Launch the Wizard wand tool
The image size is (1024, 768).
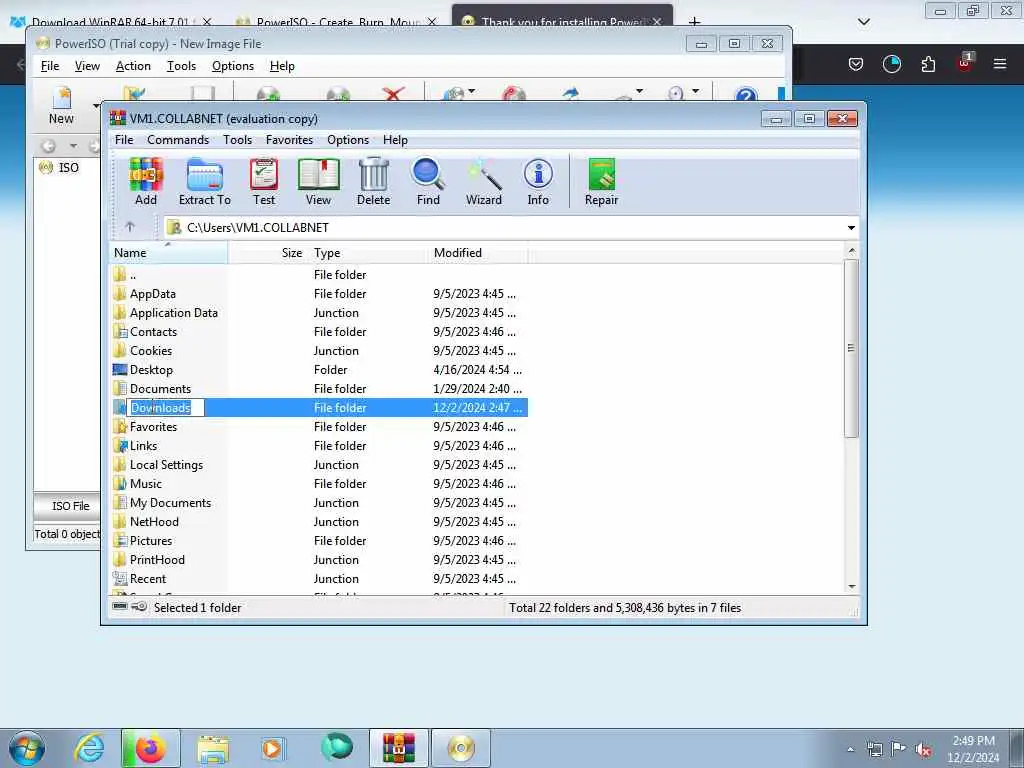484,182
